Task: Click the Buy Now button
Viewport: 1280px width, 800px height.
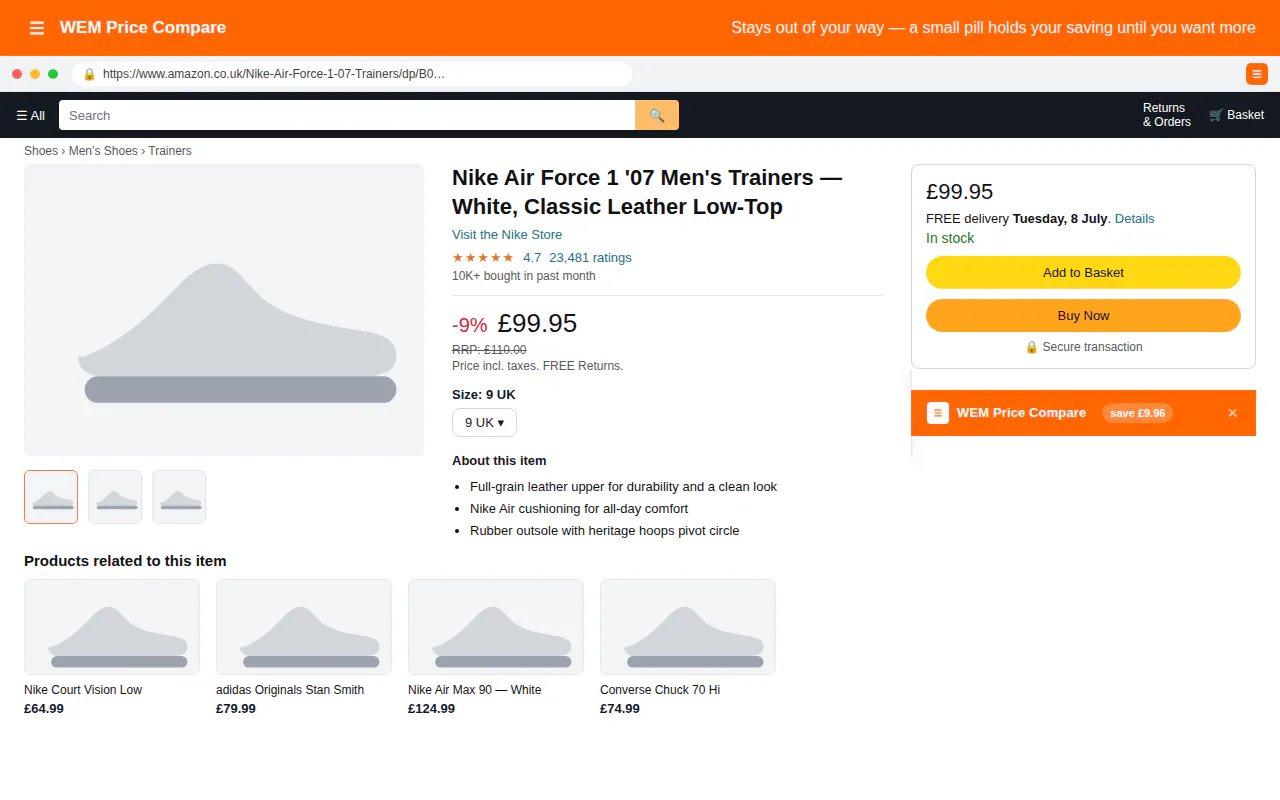Action: click(x=1083, y=315)
